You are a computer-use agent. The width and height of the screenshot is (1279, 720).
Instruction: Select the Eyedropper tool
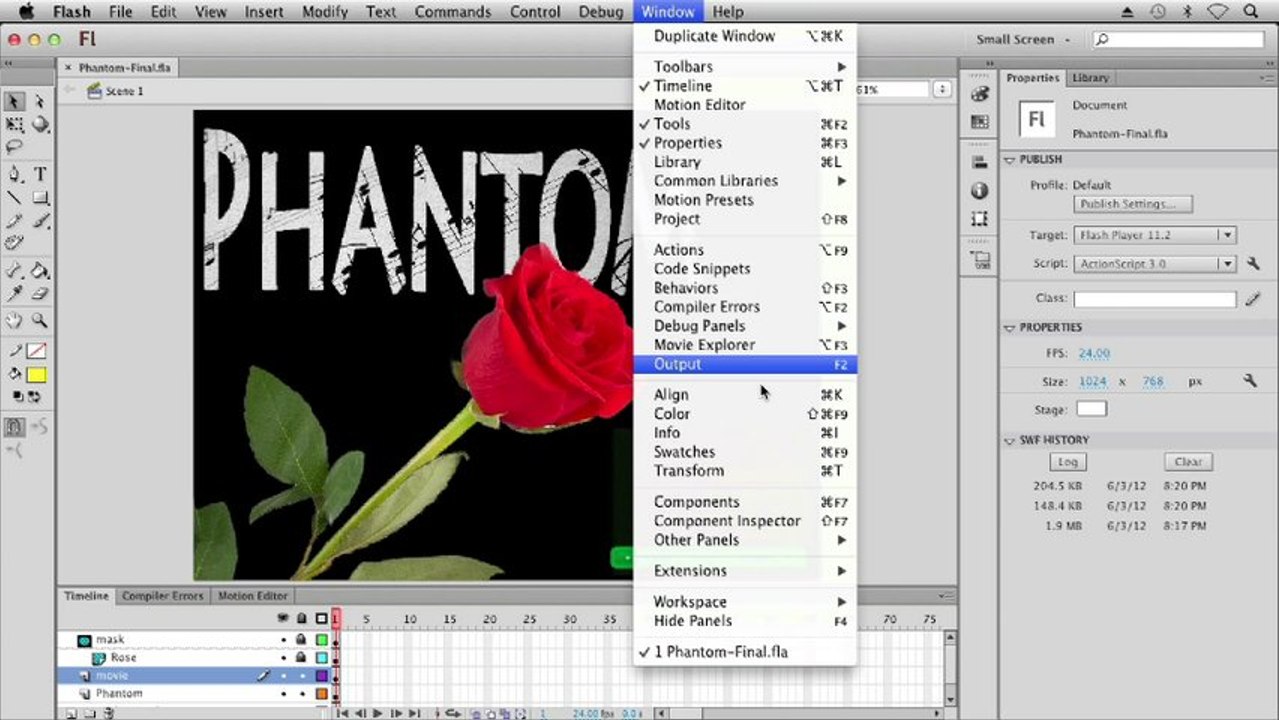click(x=15, y=294)
